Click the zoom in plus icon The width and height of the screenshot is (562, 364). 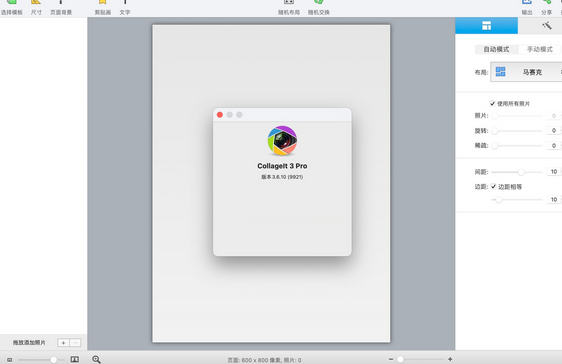(x=450, y=359)
